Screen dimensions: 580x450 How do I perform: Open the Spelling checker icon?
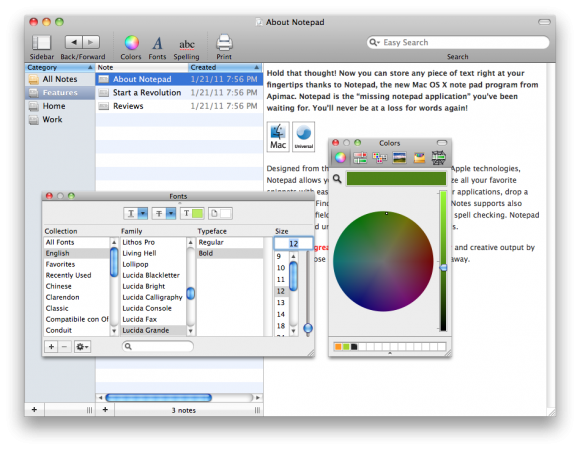tap(186, 44)
